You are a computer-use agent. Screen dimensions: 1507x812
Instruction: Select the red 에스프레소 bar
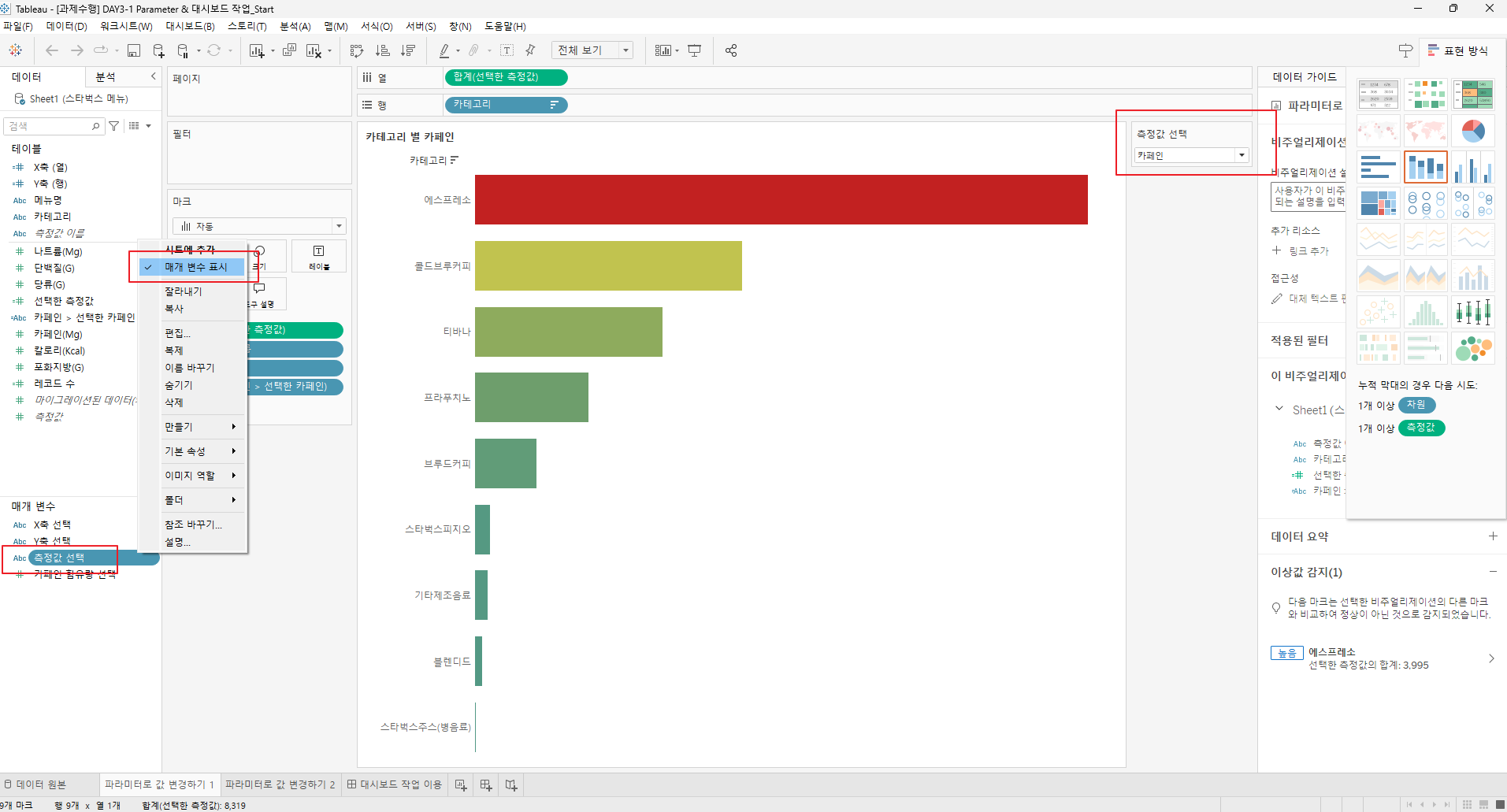point(781,200)
